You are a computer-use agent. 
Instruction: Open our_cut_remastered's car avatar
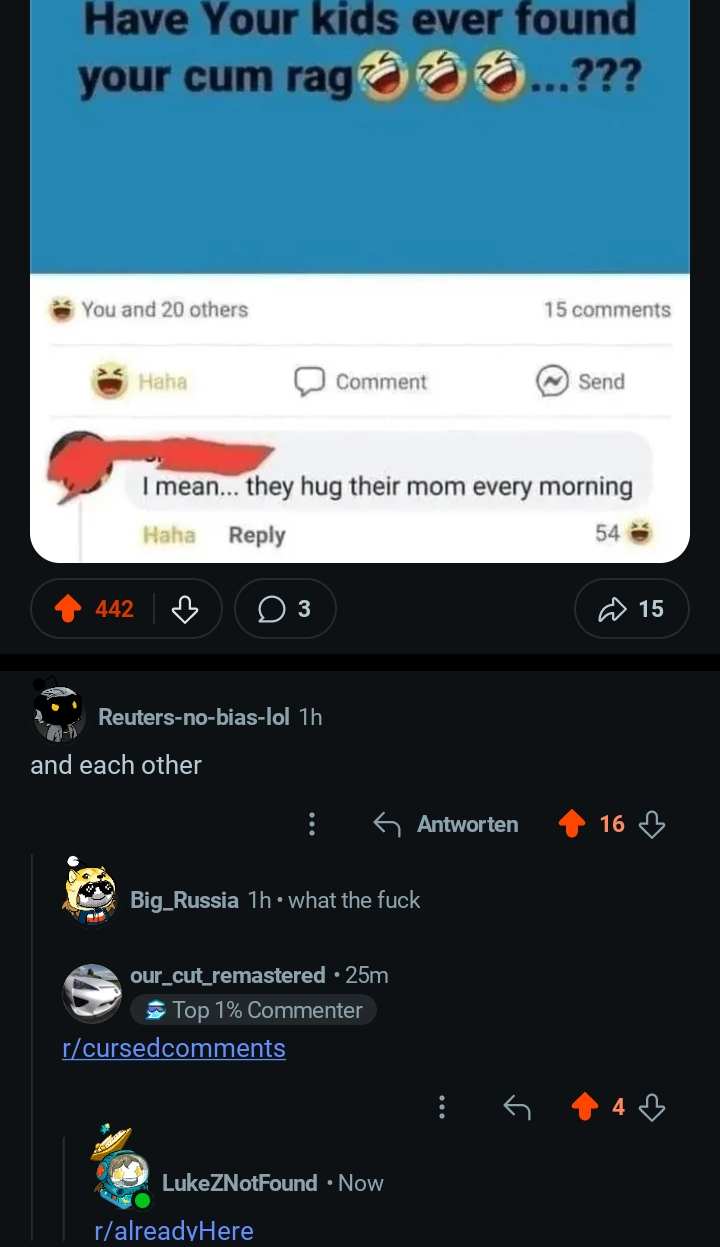[x=92, y=993]
